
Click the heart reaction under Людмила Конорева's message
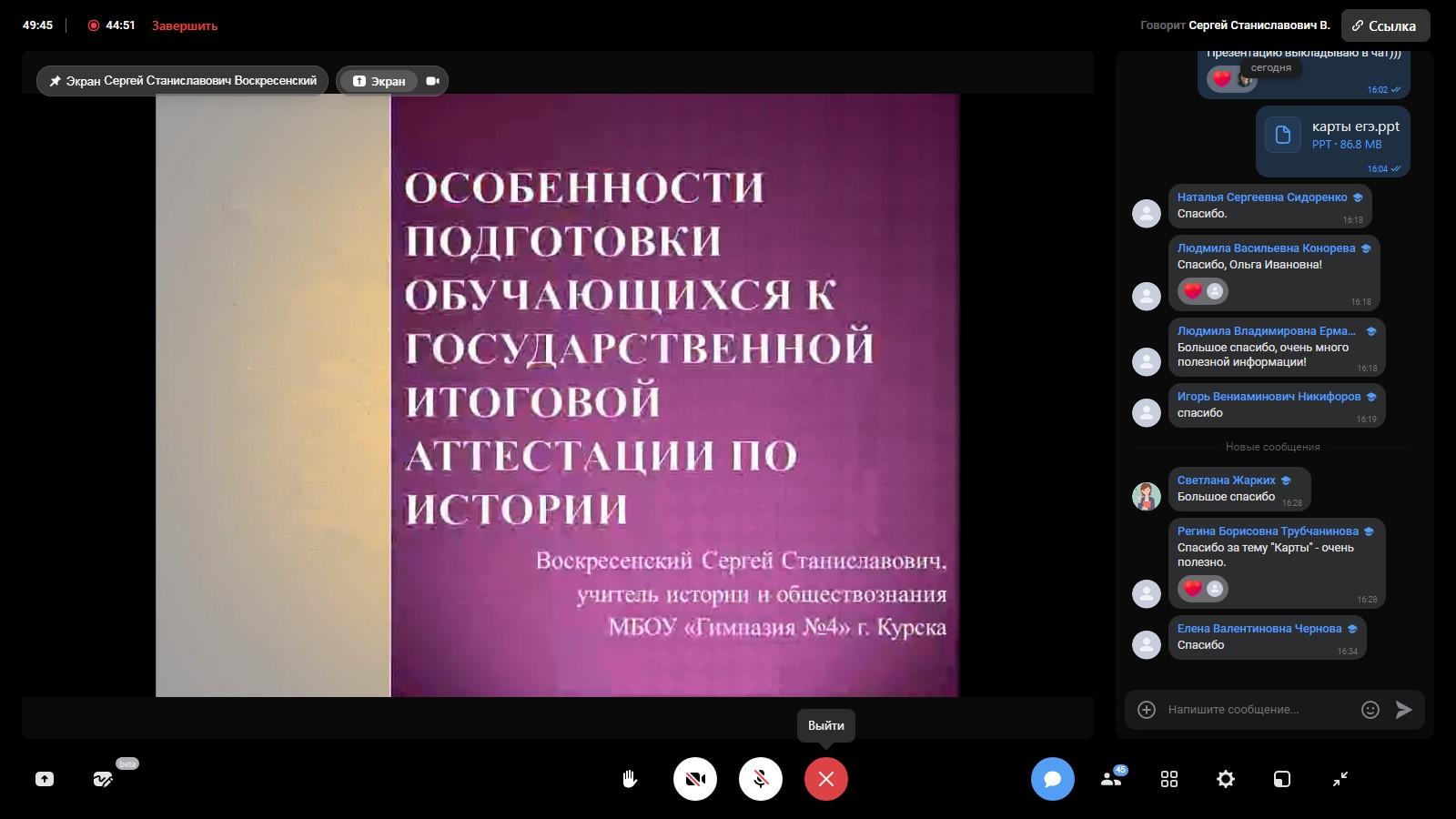click(1193, 291)
